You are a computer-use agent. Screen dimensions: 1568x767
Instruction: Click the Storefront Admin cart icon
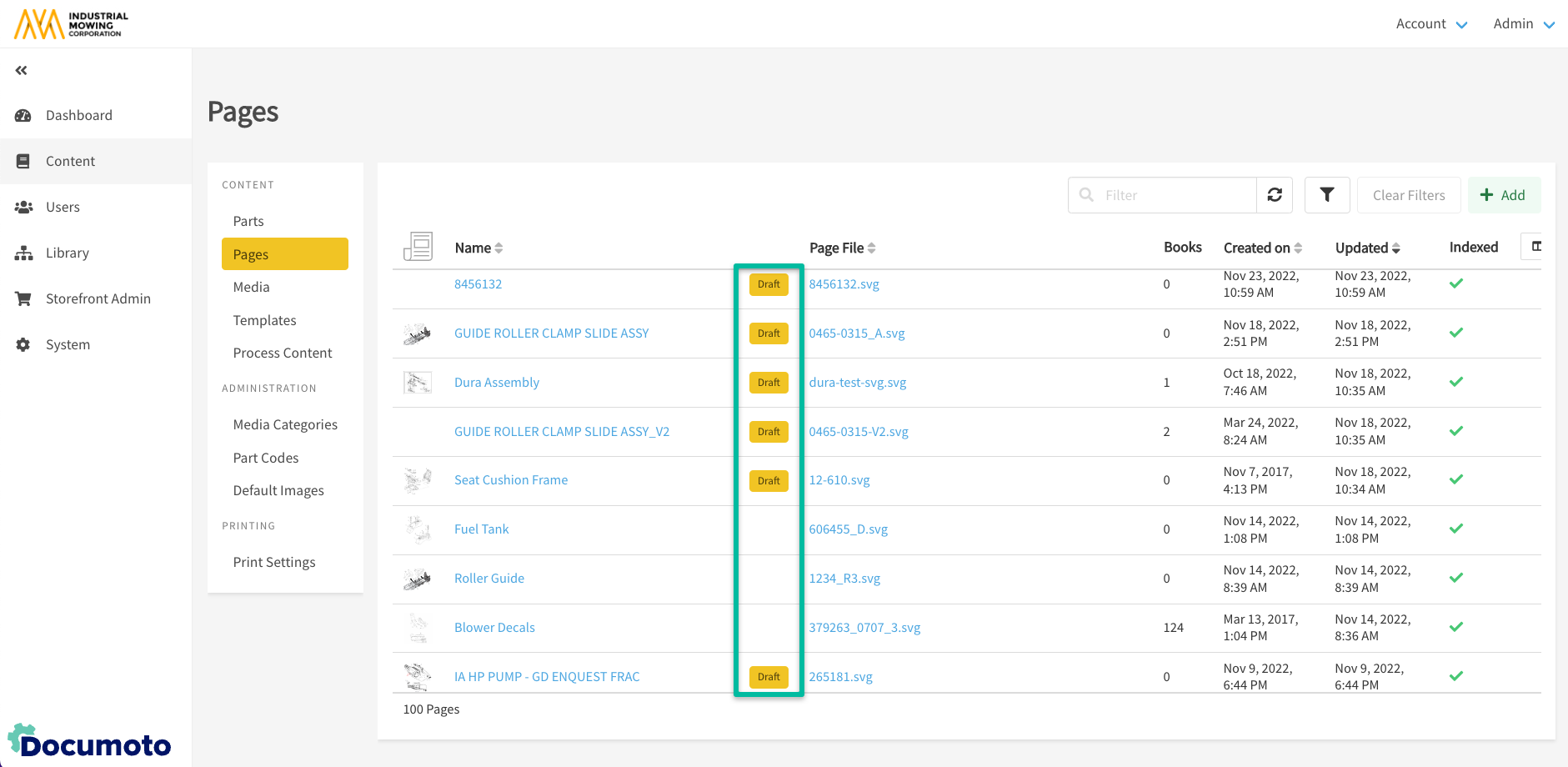tap(23, 299)
